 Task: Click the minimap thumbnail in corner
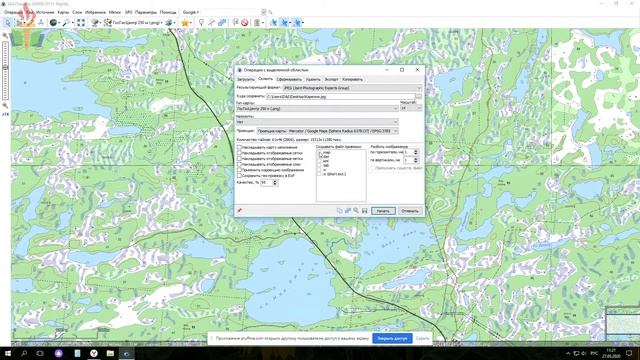(622, 324)
